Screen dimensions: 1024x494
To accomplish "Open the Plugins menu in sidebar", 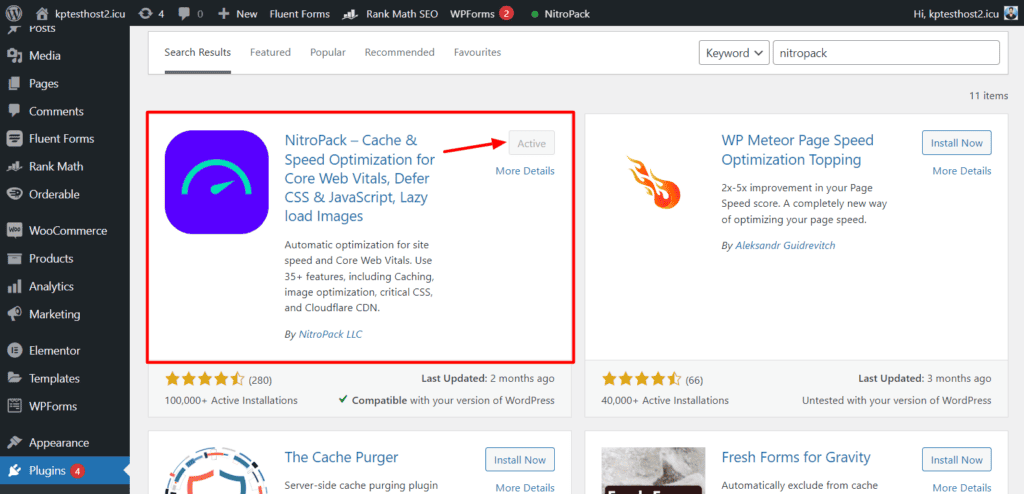I will 48,470.
